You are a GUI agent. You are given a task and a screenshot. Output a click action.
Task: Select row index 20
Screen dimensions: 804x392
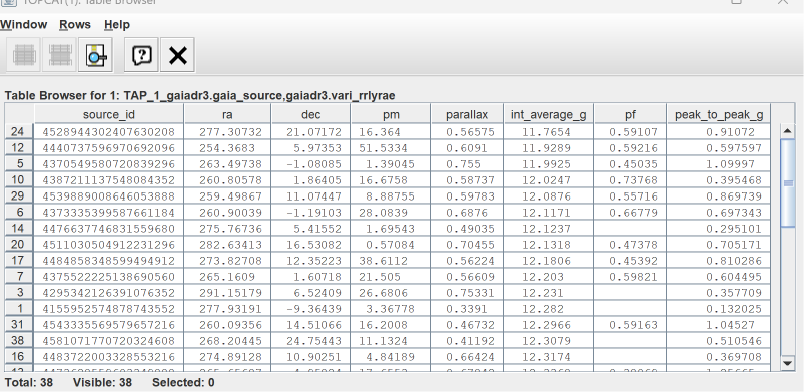tap(18, 244)
